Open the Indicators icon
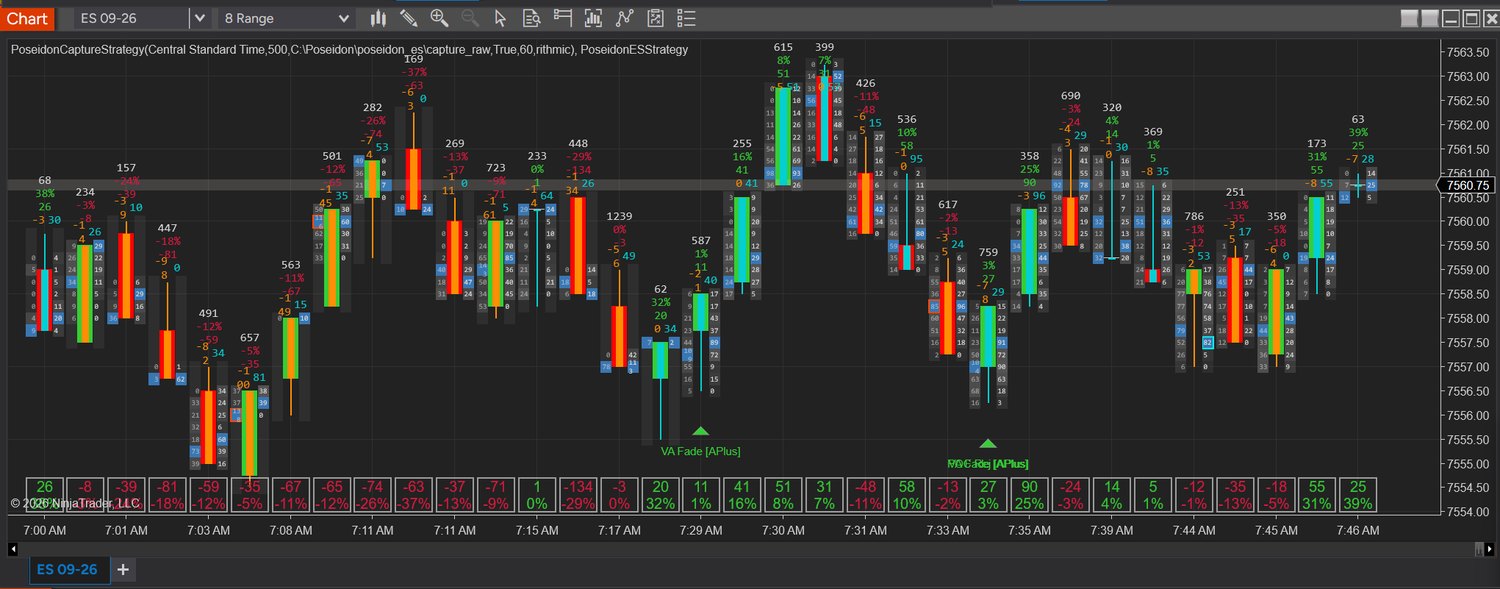Image resolution: width=1500 pixels, height=589 pixels. tap(625, 18)
